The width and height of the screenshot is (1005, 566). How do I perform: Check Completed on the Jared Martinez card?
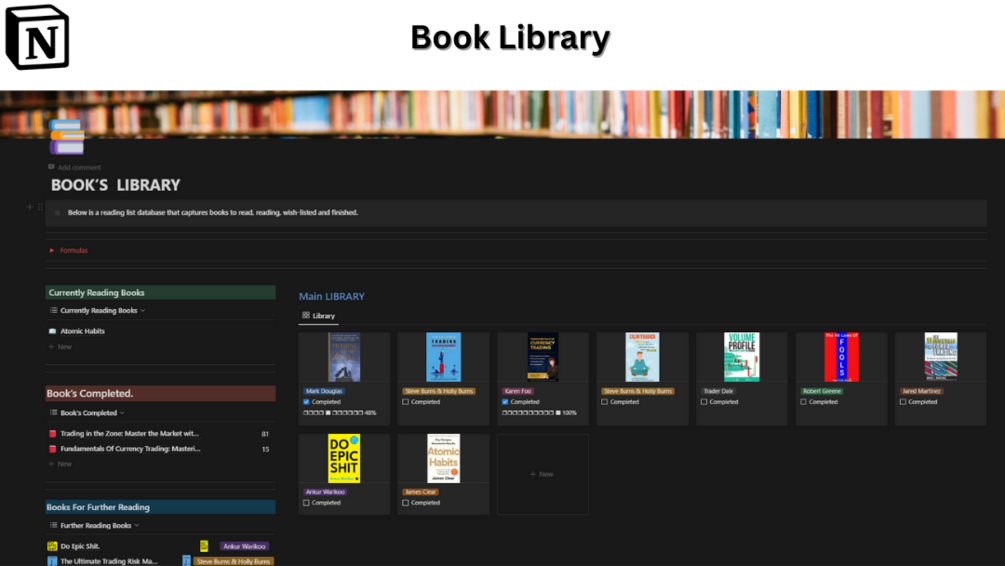(903, 402)
